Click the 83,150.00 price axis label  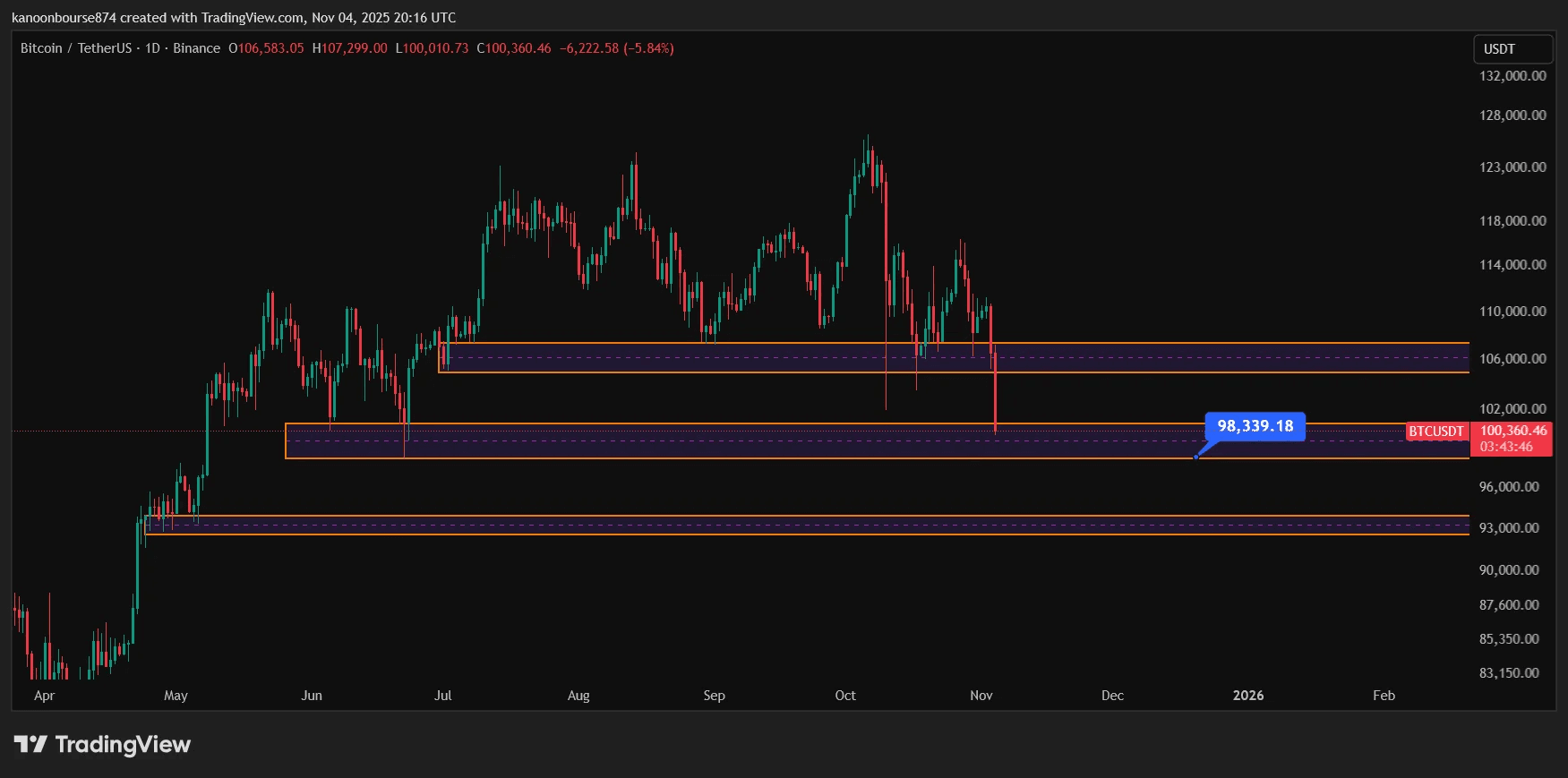pyautogui.click(x=1509, y=673)
